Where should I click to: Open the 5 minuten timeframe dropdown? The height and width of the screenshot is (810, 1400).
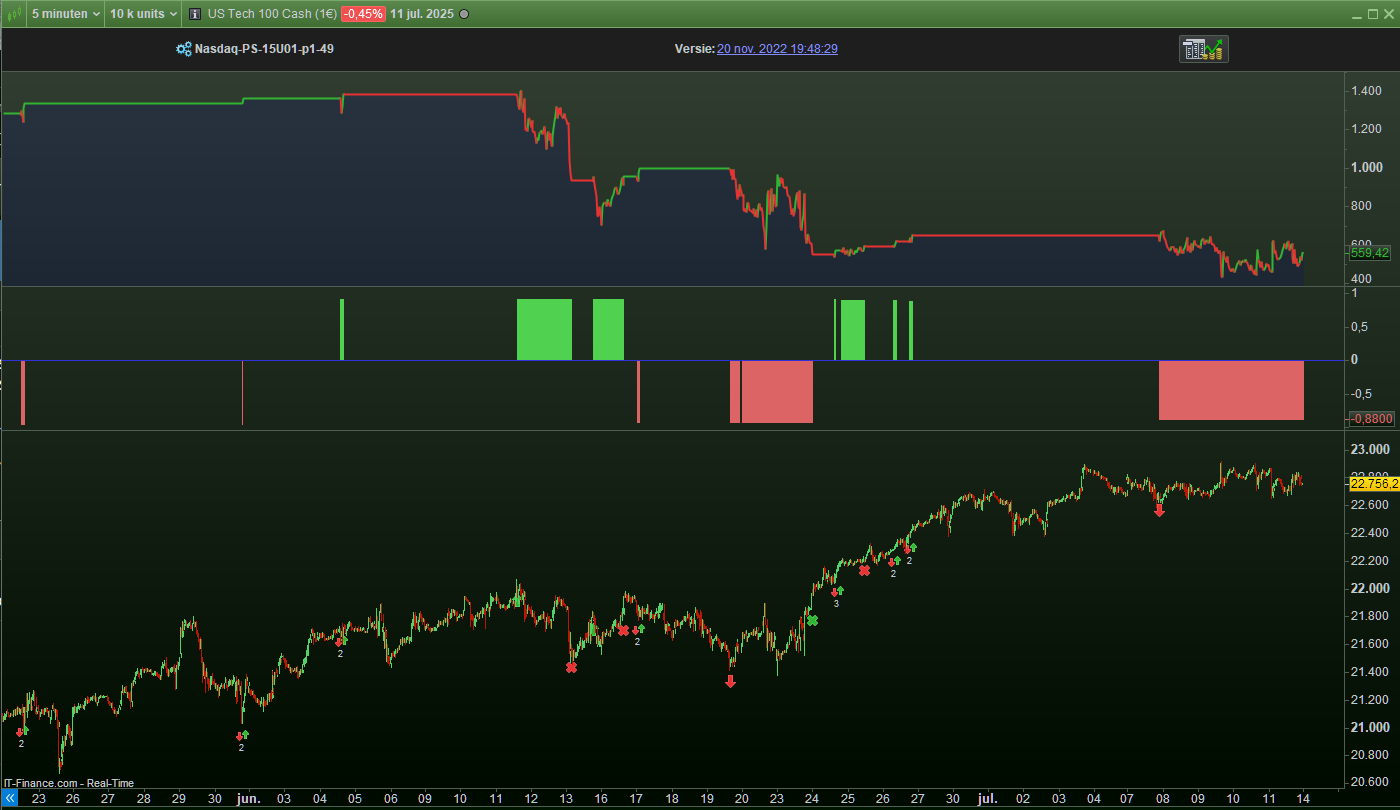(66, 14)
